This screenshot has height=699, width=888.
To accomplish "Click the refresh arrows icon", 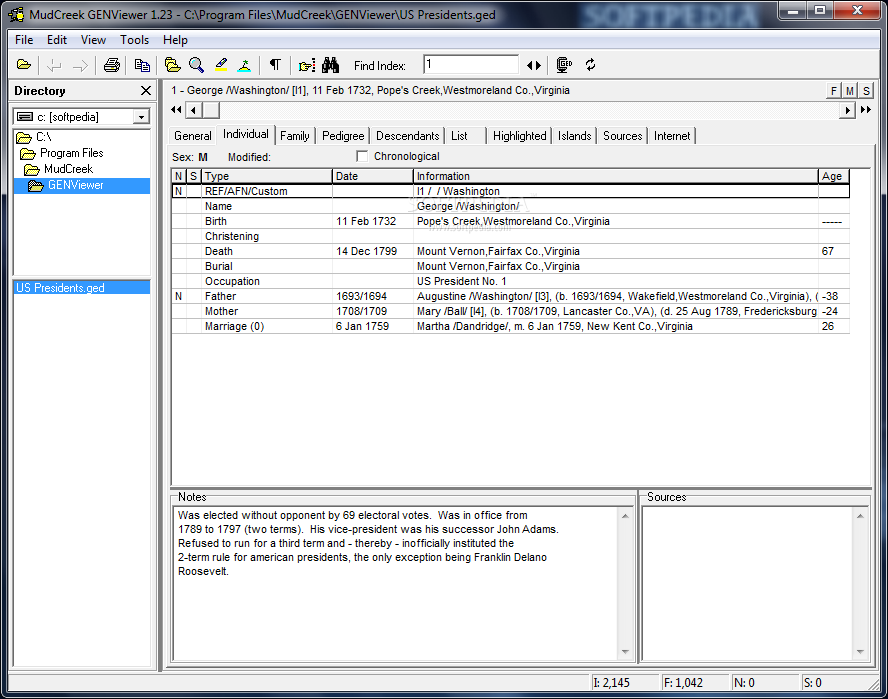I will point(591,65).
